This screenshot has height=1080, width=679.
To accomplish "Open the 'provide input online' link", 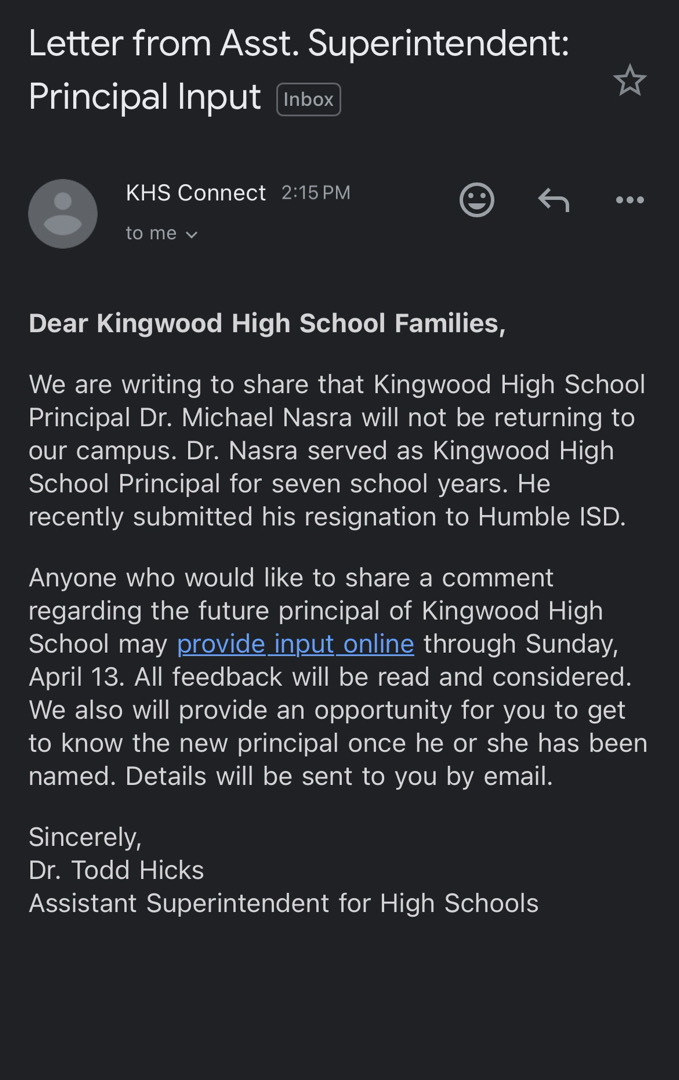I will point(294,644).
